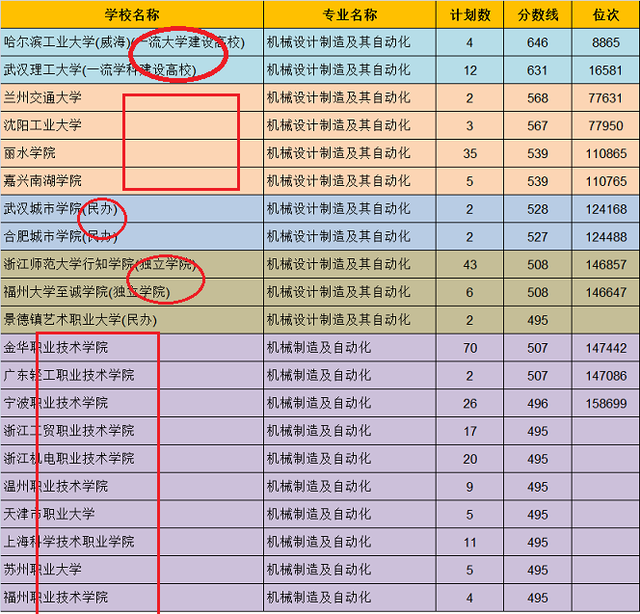Click plan count 43 for 行知学院
This screenshot has width=640, height=614.
[470, 265]
